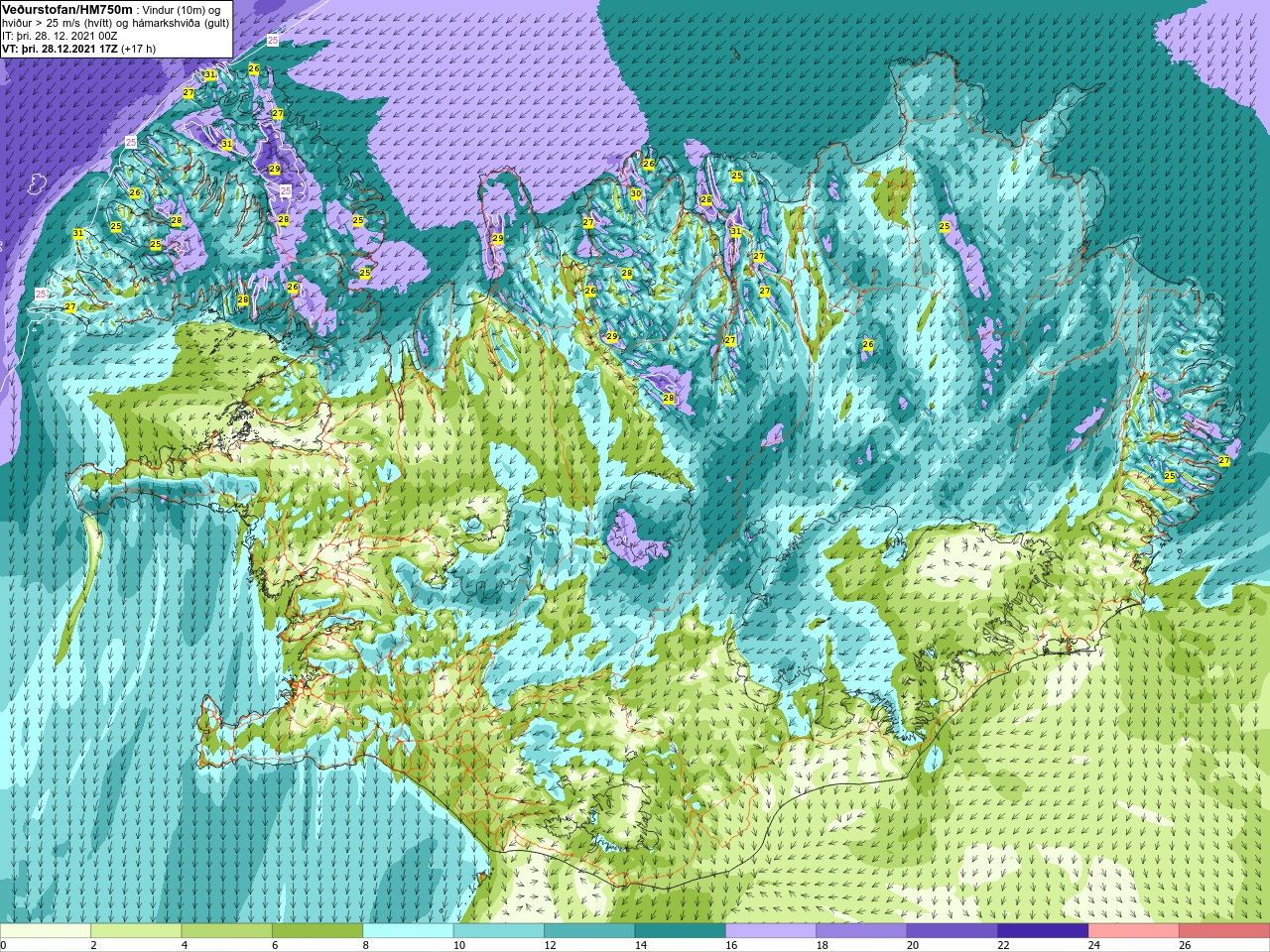Pick the teal 12–14 legend swatch
Screen dimensions: 1270x952
coord(589,931)
